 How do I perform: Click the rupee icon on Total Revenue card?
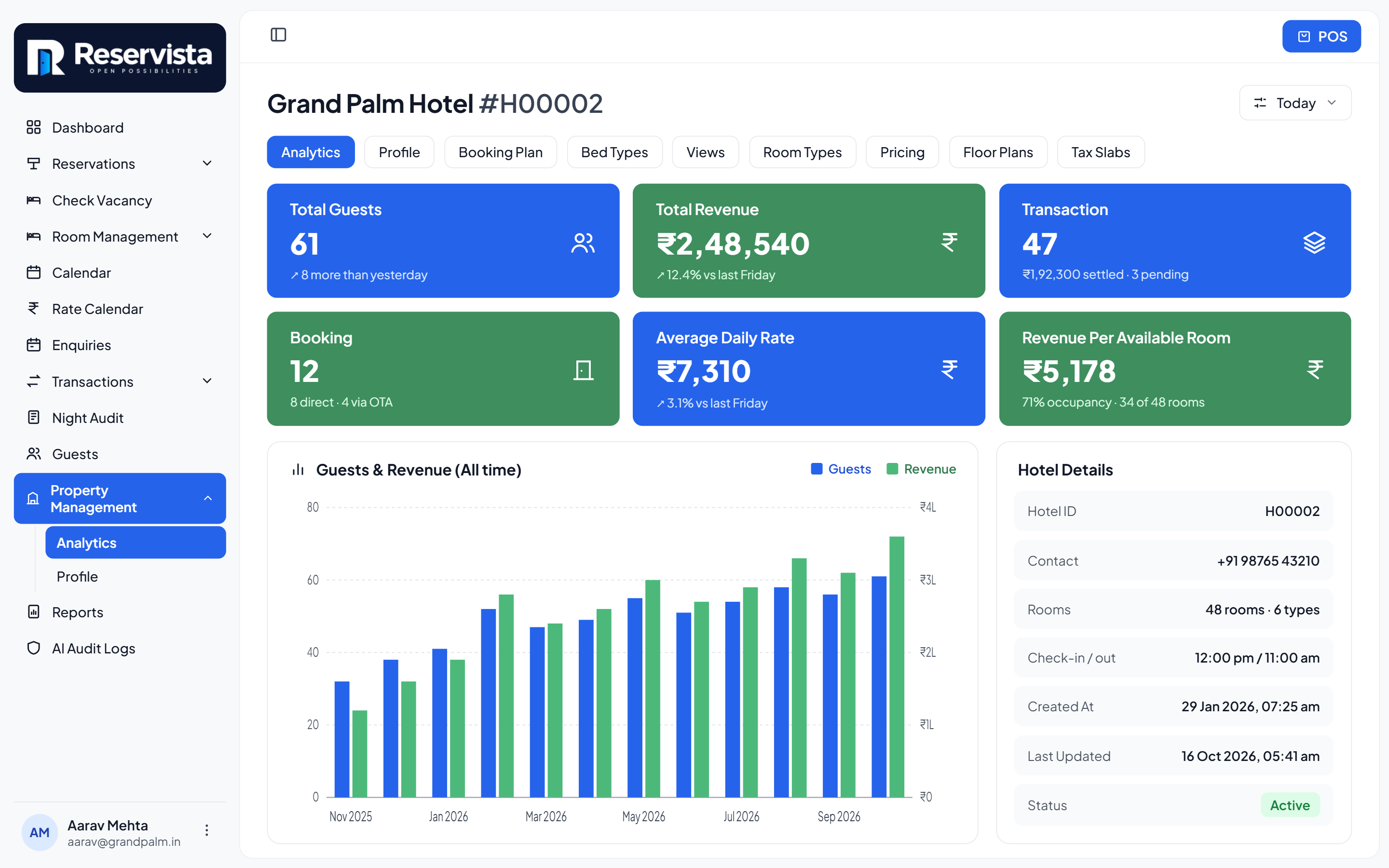pos(949,242)
